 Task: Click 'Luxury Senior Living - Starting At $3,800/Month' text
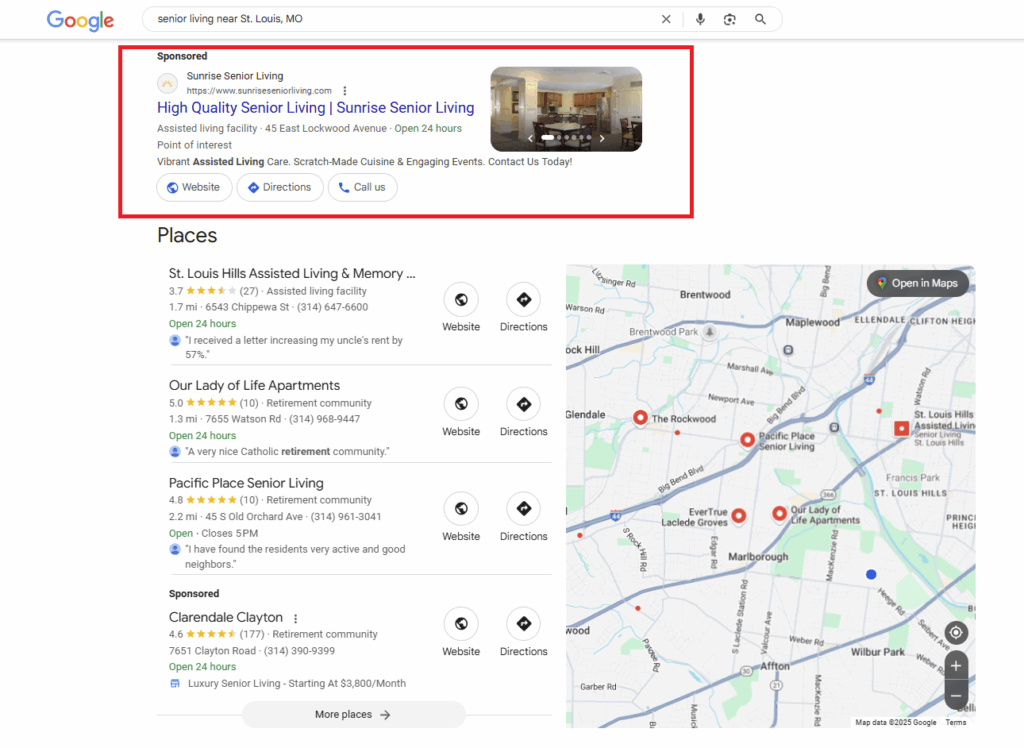click(x=297, y=683)
